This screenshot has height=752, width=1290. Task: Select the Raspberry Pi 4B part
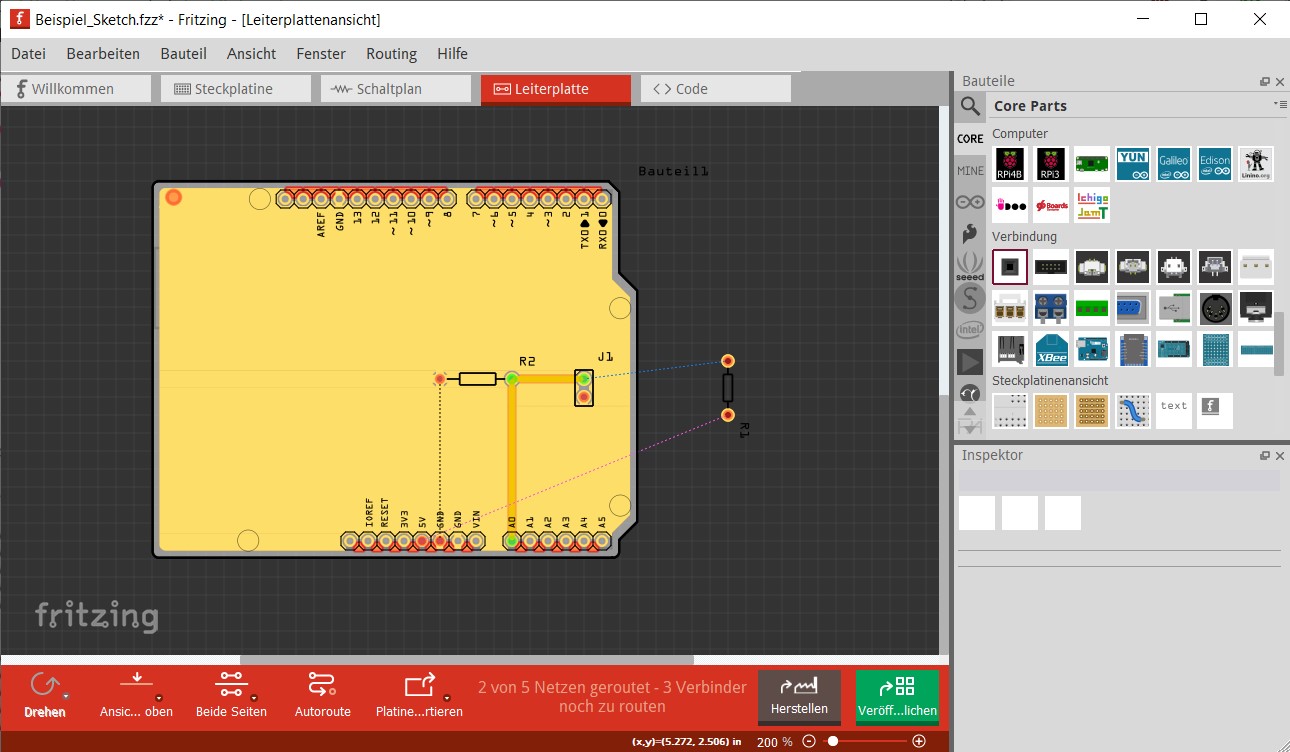[x=1010, y=164]
